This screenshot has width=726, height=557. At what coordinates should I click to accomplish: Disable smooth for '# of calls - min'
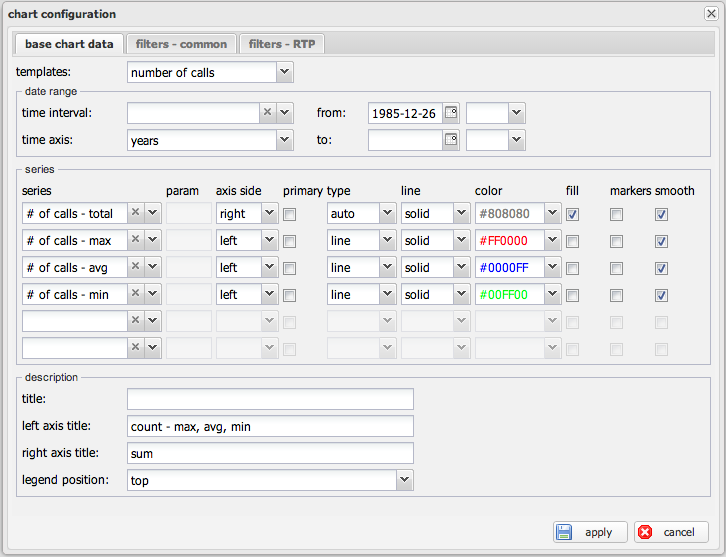pos(661,295)
